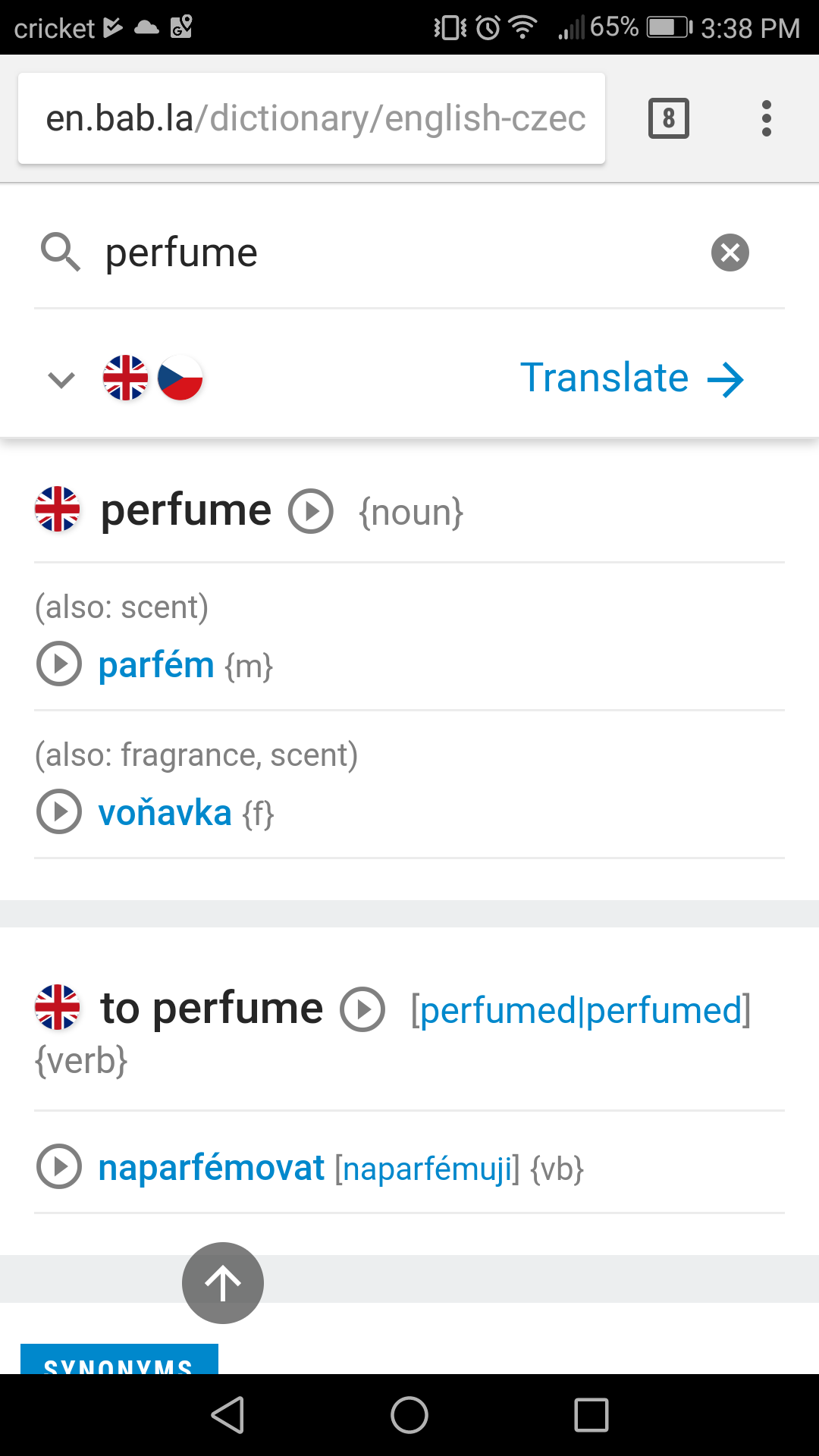
Task: Play audio for naparfémovat translation
Action: pos(59,1167)
